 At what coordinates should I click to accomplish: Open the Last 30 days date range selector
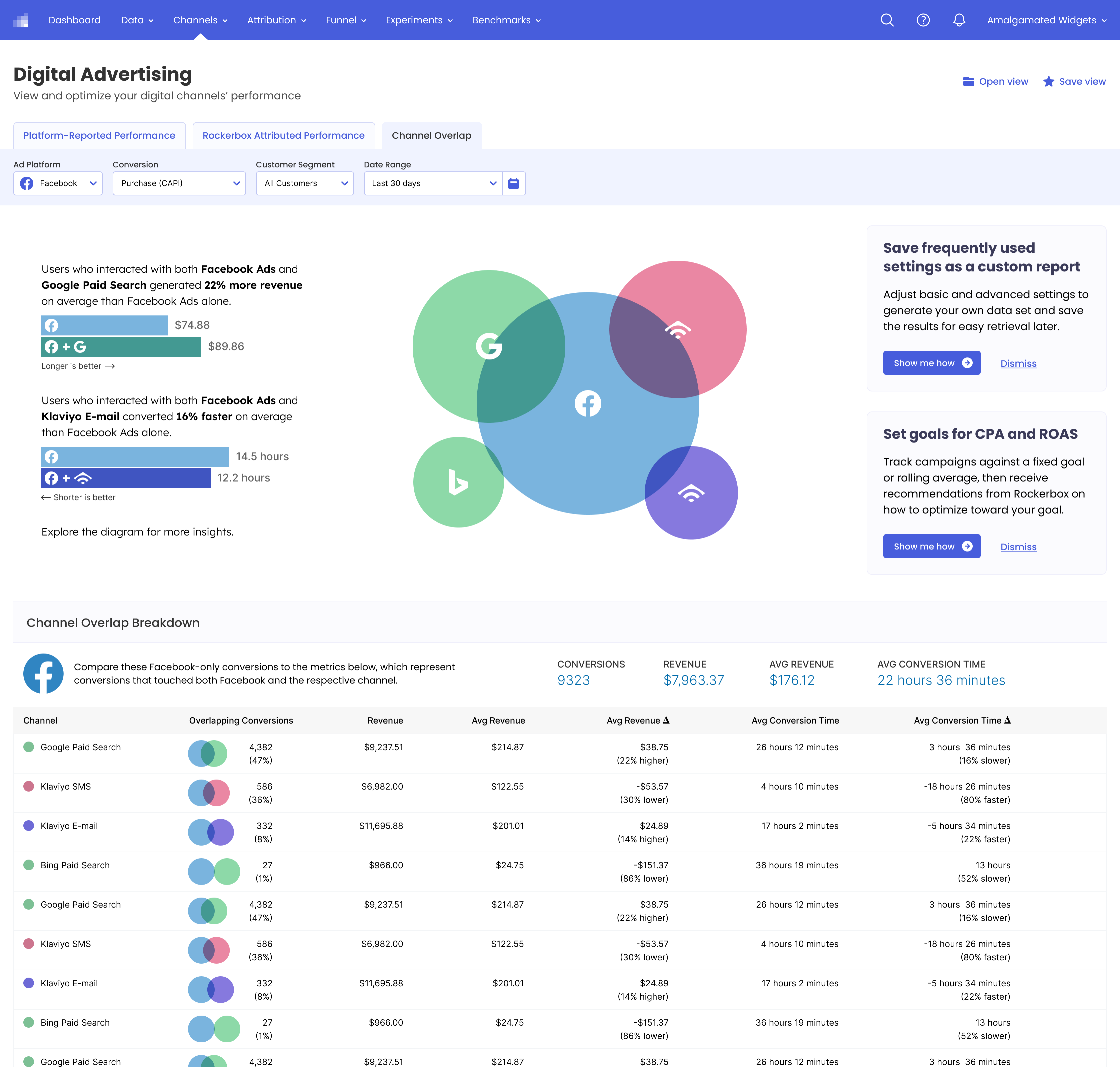(433, 183)
